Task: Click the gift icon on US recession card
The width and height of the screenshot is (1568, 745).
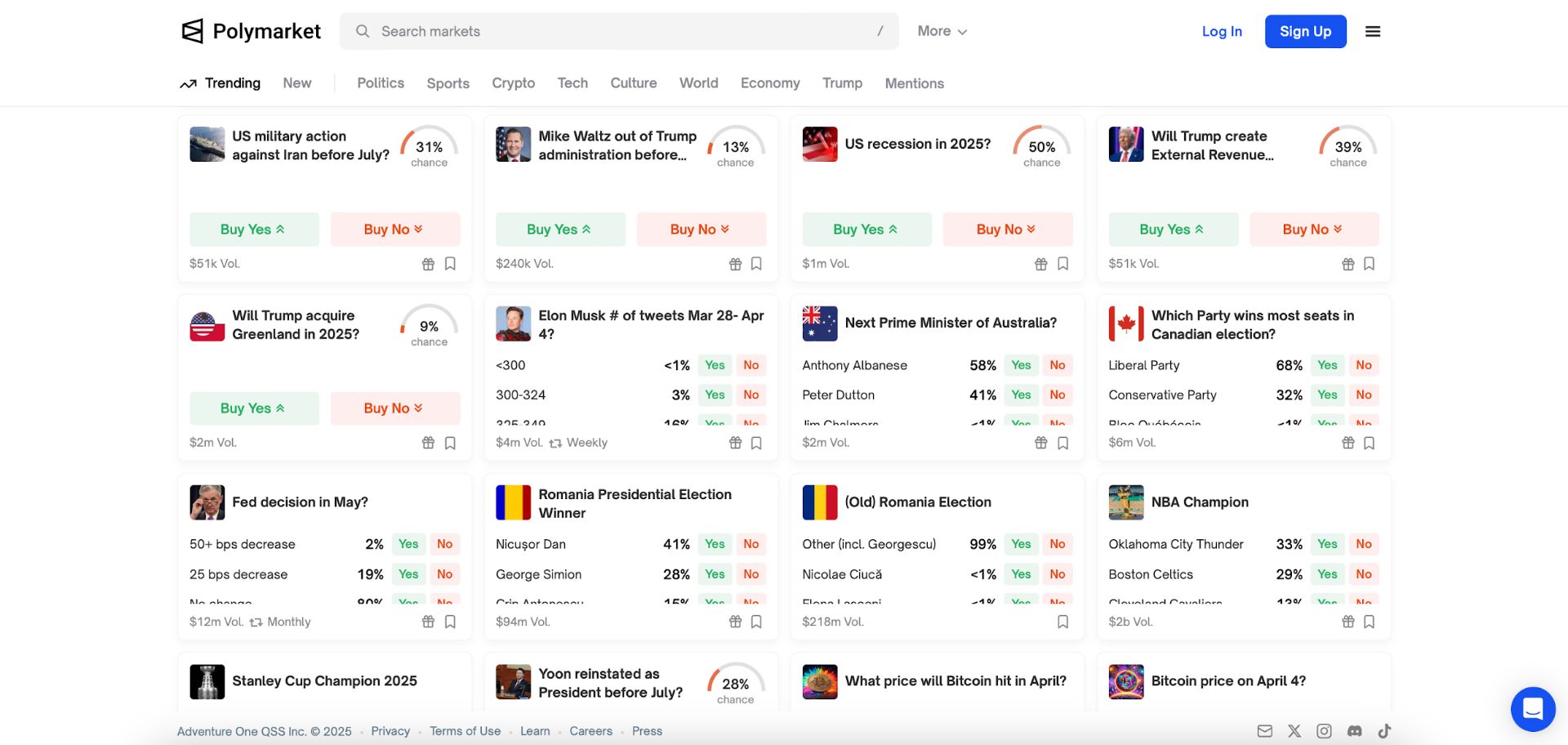Action: tap(1040, 264)
